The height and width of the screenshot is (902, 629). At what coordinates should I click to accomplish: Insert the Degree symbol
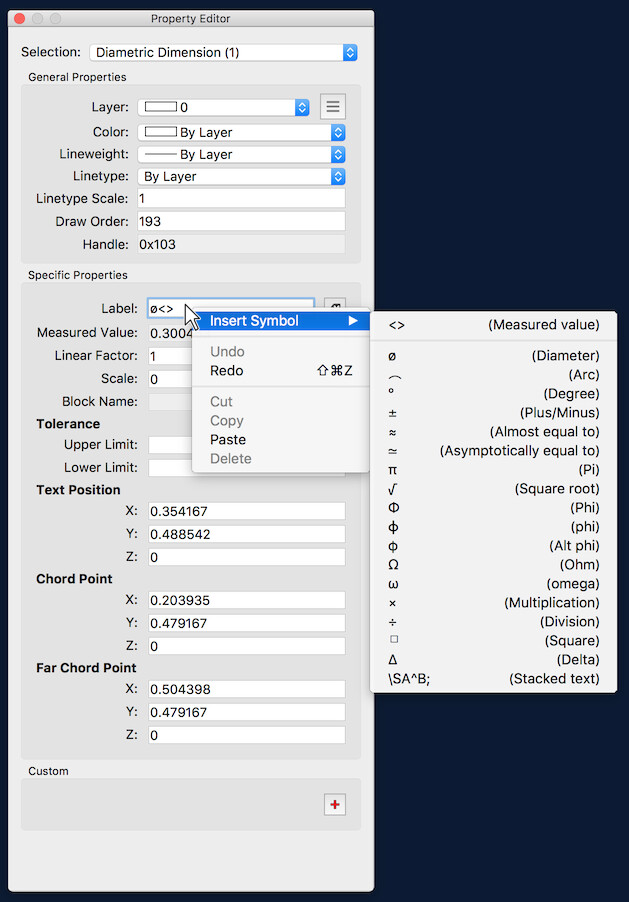click(494, 394)
